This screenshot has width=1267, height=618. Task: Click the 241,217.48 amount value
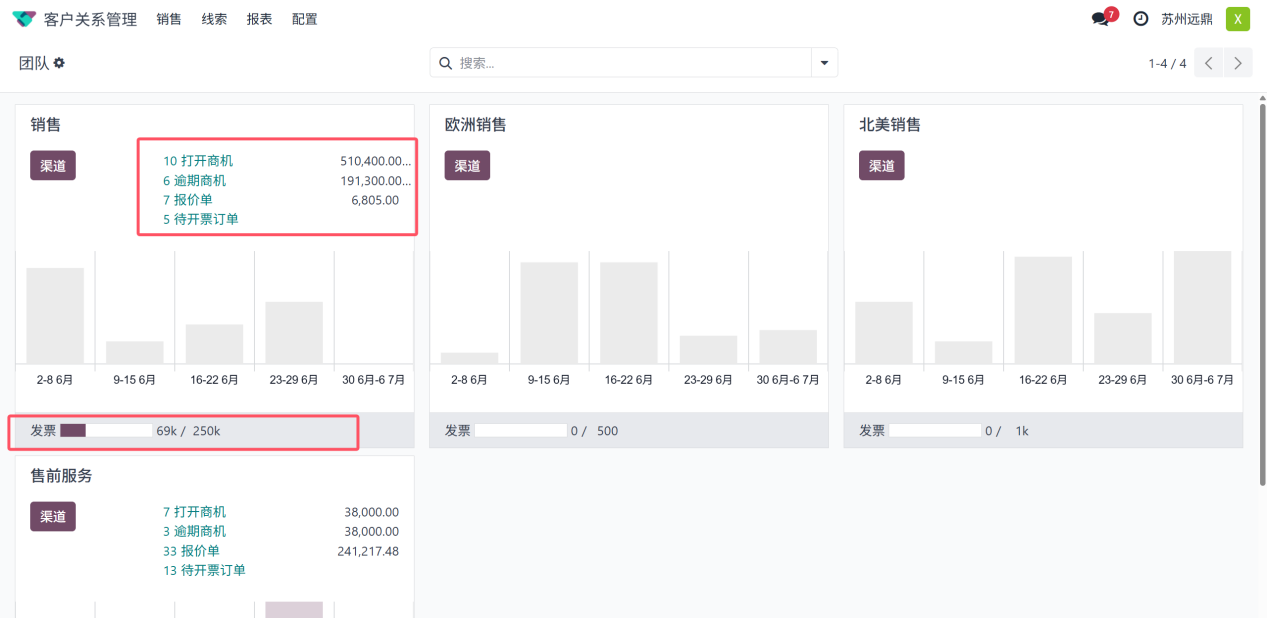click(x=368, y=551)
